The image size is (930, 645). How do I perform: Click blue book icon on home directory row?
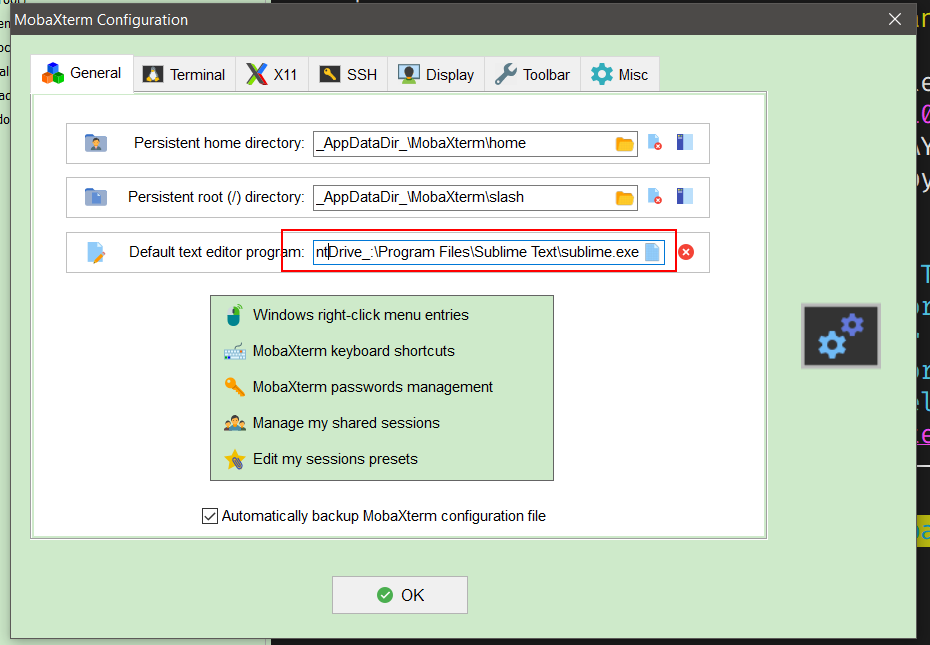click(684, 142)
